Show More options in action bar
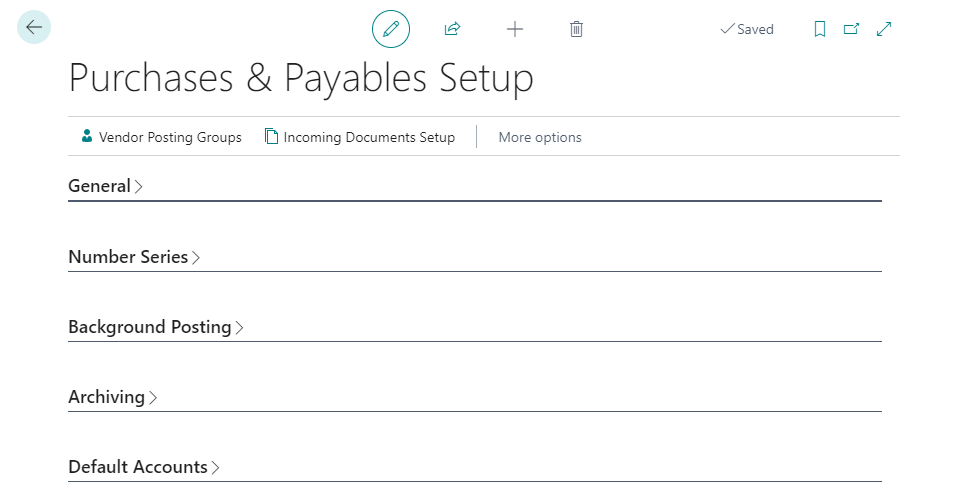This screenshot has height=502, width=953. pyautogui.click(x=540, y=137)
